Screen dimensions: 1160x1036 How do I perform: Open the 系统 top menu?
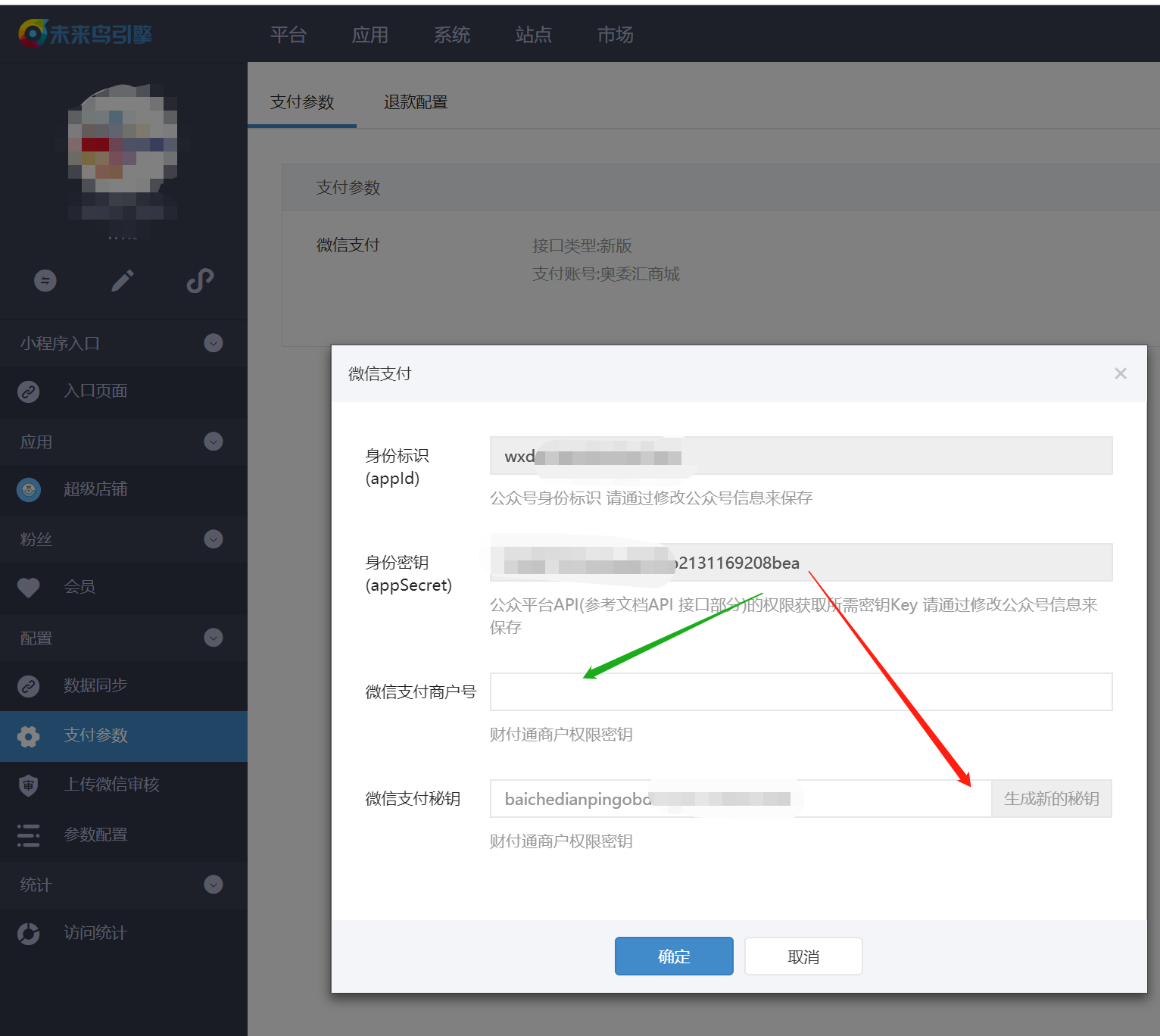452,35
